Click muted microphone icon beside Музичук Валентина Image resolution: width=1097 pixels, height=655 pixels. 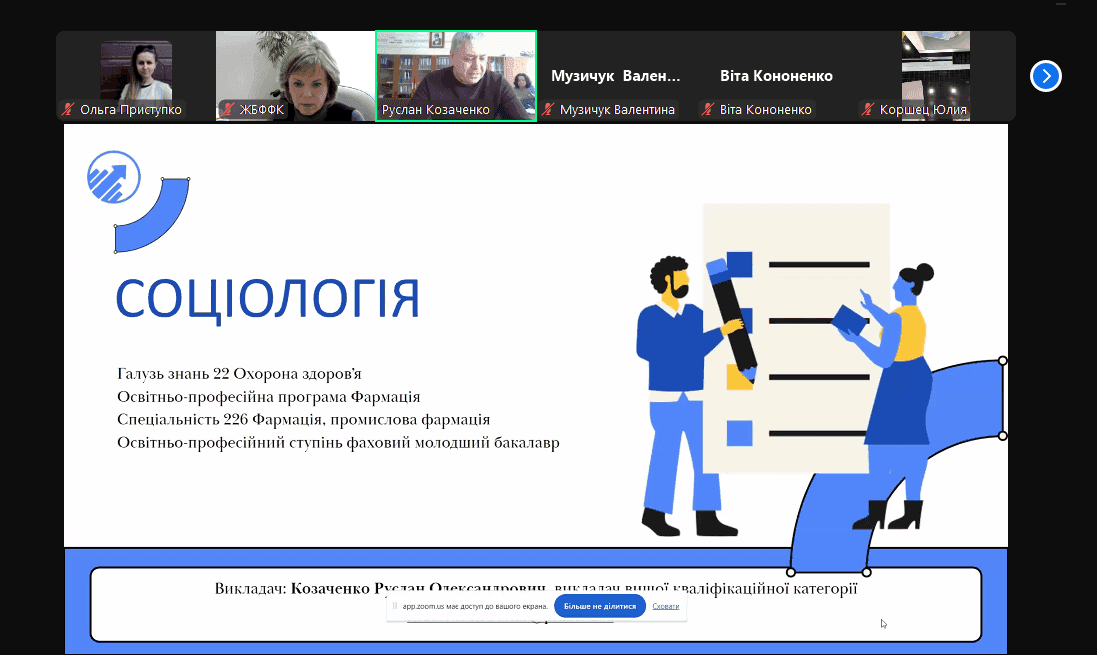[x=548, y=109]
